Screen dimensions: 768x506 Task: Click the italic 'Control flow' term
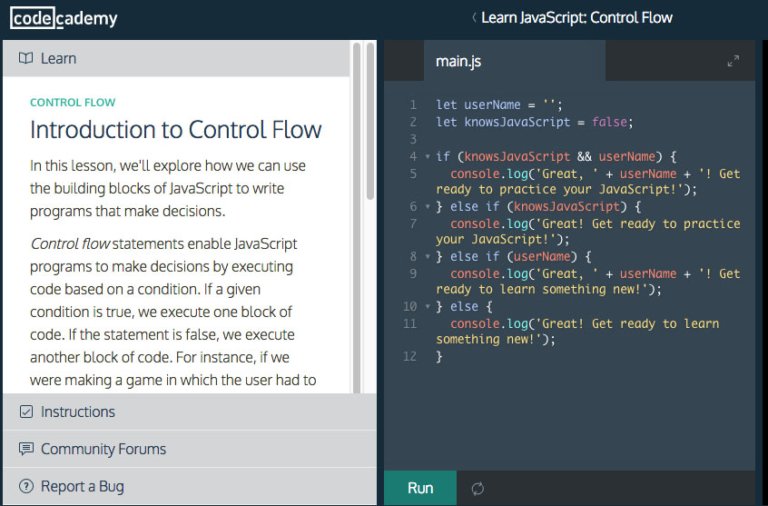[70, 243]
